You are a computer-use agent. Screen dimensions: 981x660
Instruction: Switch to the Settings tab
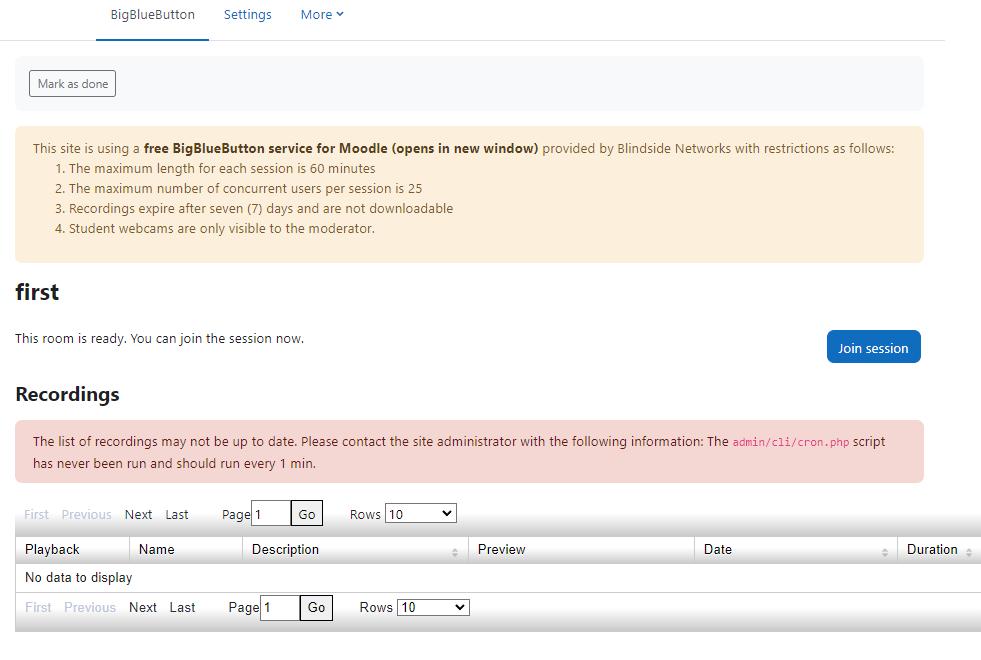tap(248, 15)
